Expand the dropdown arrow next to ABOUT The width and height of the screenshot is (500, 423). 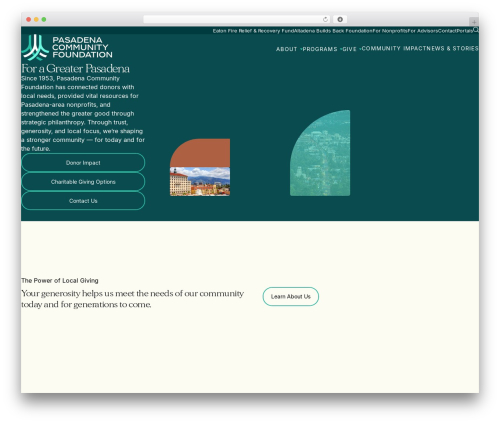pyautogui.click(x=301, y=49)
